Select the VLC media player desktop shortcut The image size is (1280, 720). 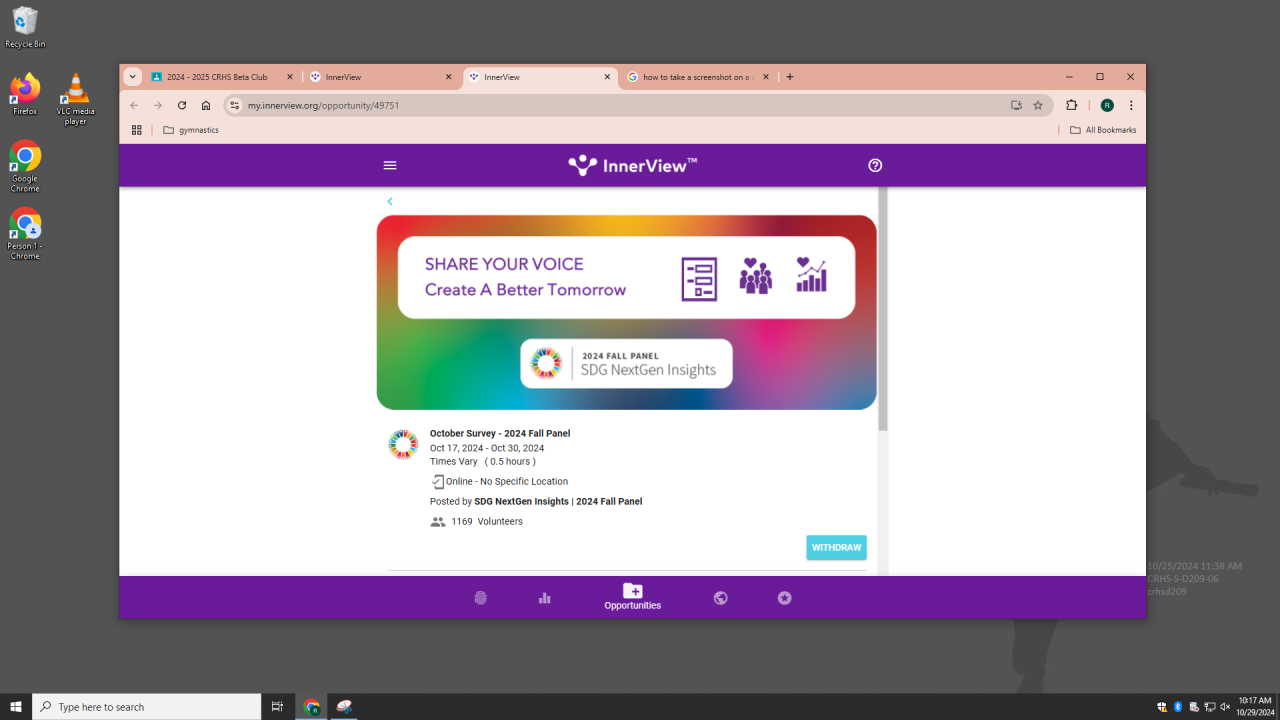[x=75, y=100]
